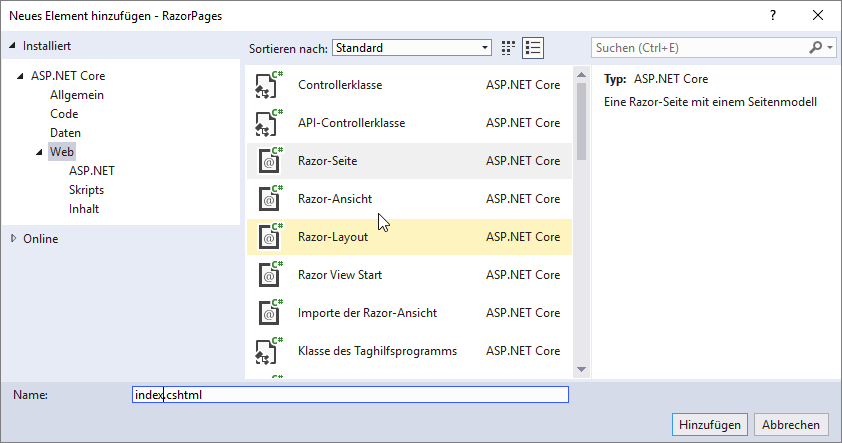Collapse the ASP.NET Core tree node
842x443 pixels.
coord(21,76)
